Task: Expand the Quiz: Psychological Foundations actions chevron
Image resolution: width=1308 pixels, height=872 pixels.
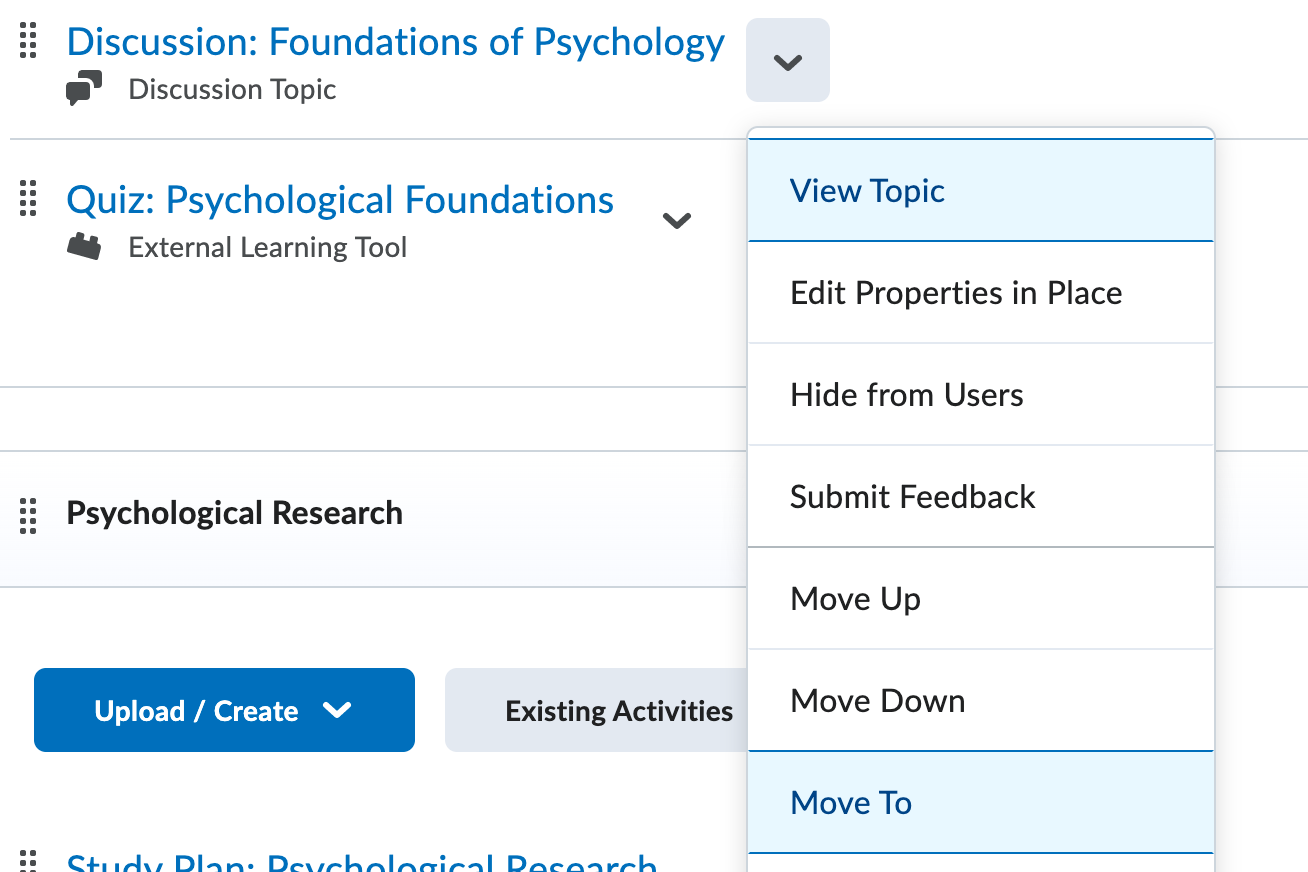Action: coord(677,220)
